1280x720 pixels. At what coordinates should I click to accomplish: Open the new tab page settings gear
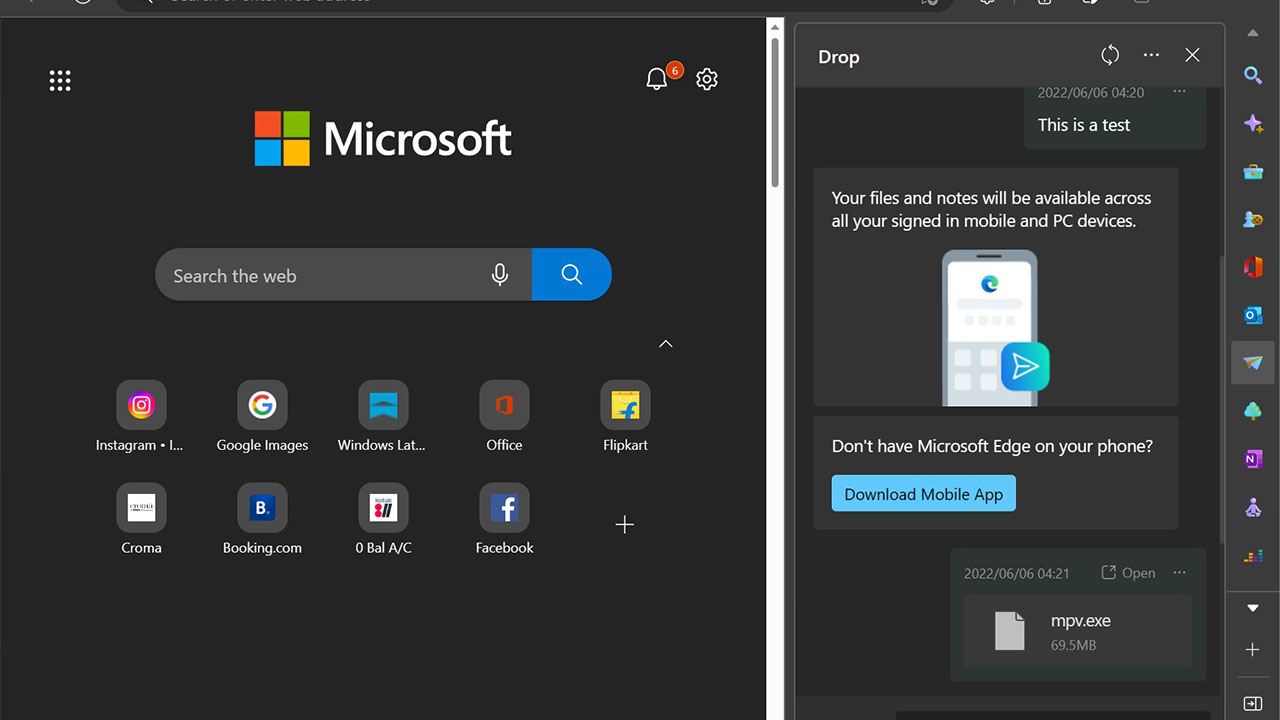(x=707, y=79)
